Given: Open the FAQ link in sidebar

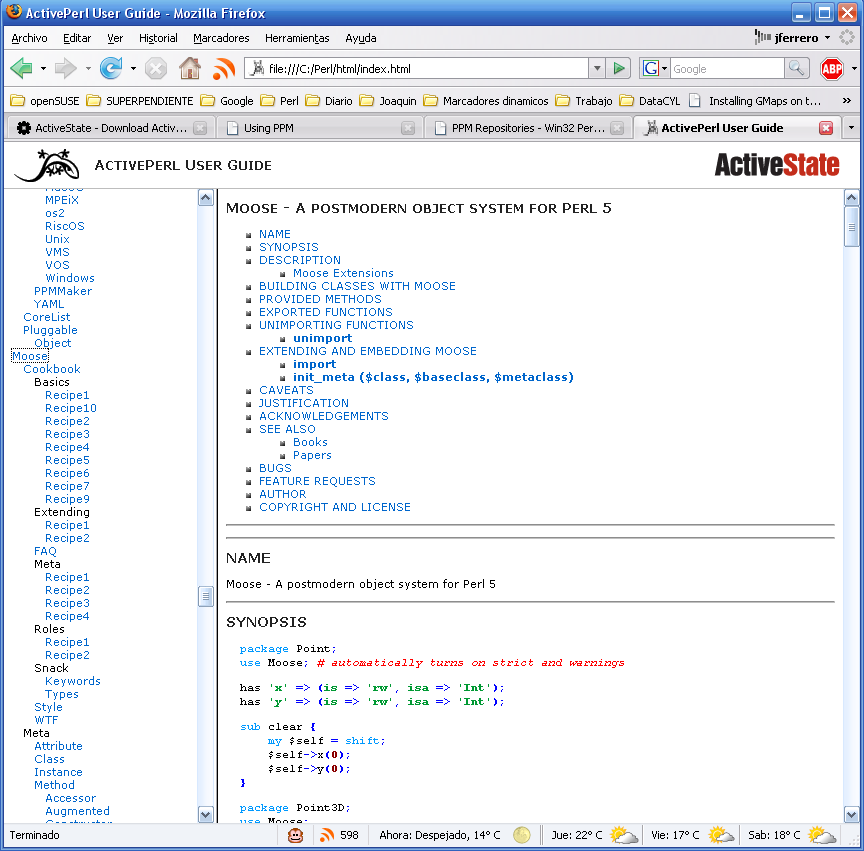Looking at the screenshot, I should (x=45, y=551).
